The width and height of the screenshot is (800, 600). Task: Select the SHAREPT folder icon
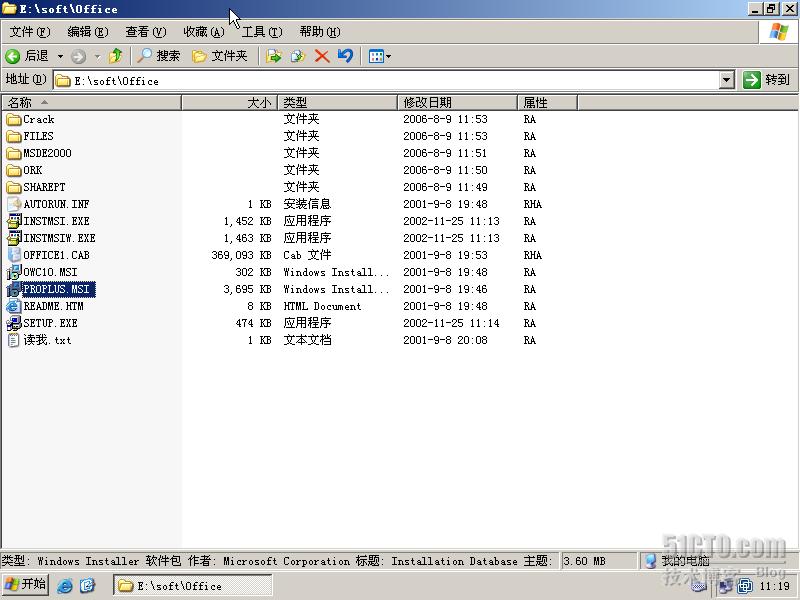[14, 188]
